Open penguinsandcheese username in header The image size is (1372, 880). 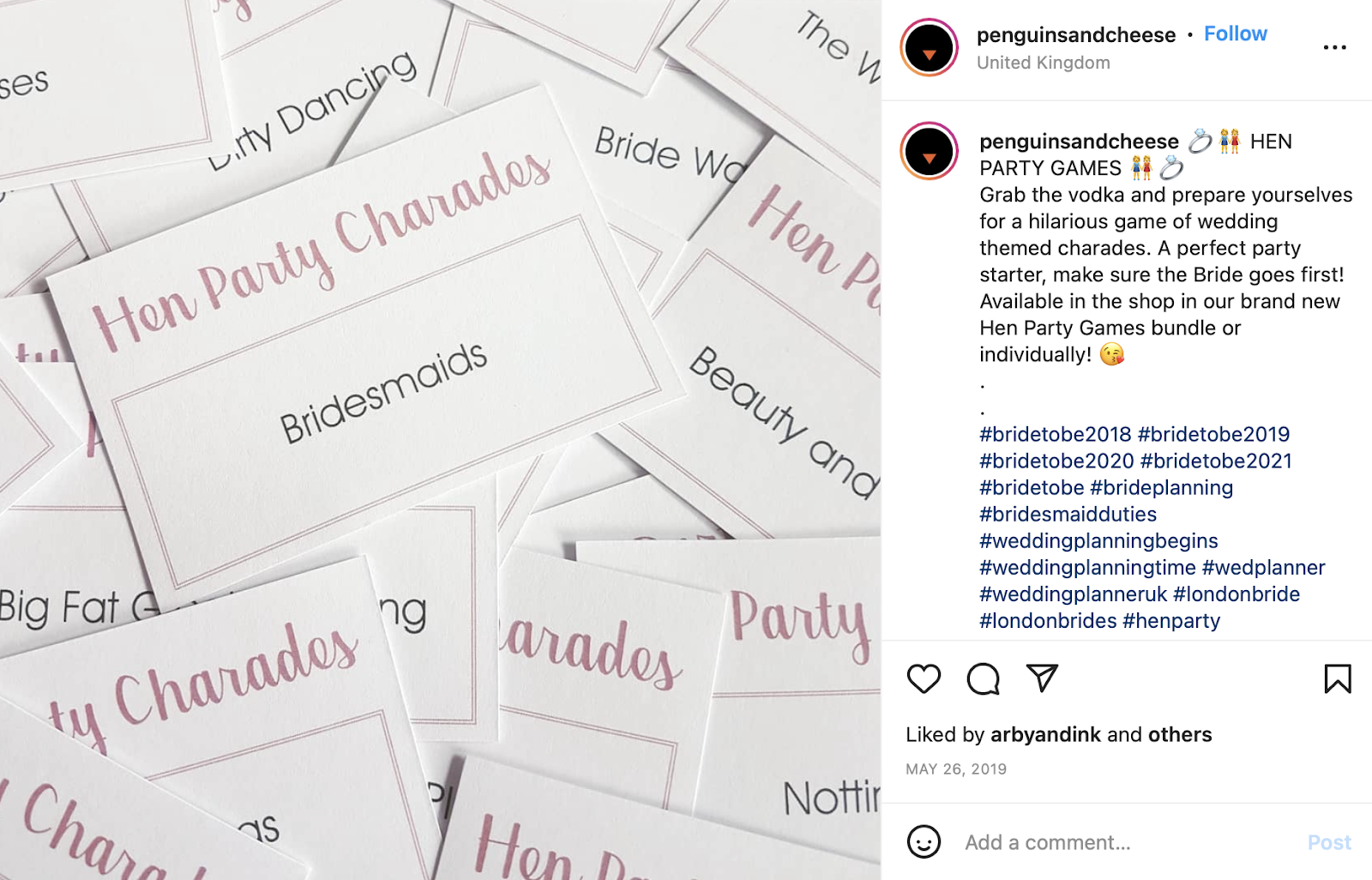[1076, 35]
